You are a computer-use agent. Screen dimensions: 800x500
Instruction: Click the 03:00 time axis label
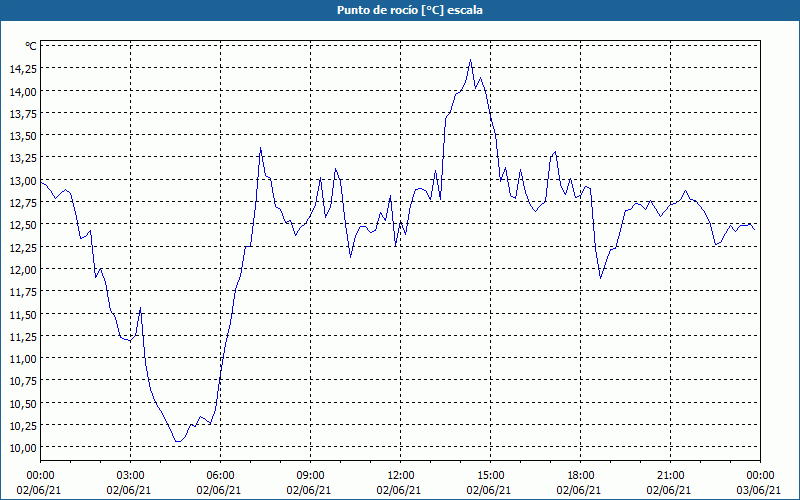tap(130, 476)
